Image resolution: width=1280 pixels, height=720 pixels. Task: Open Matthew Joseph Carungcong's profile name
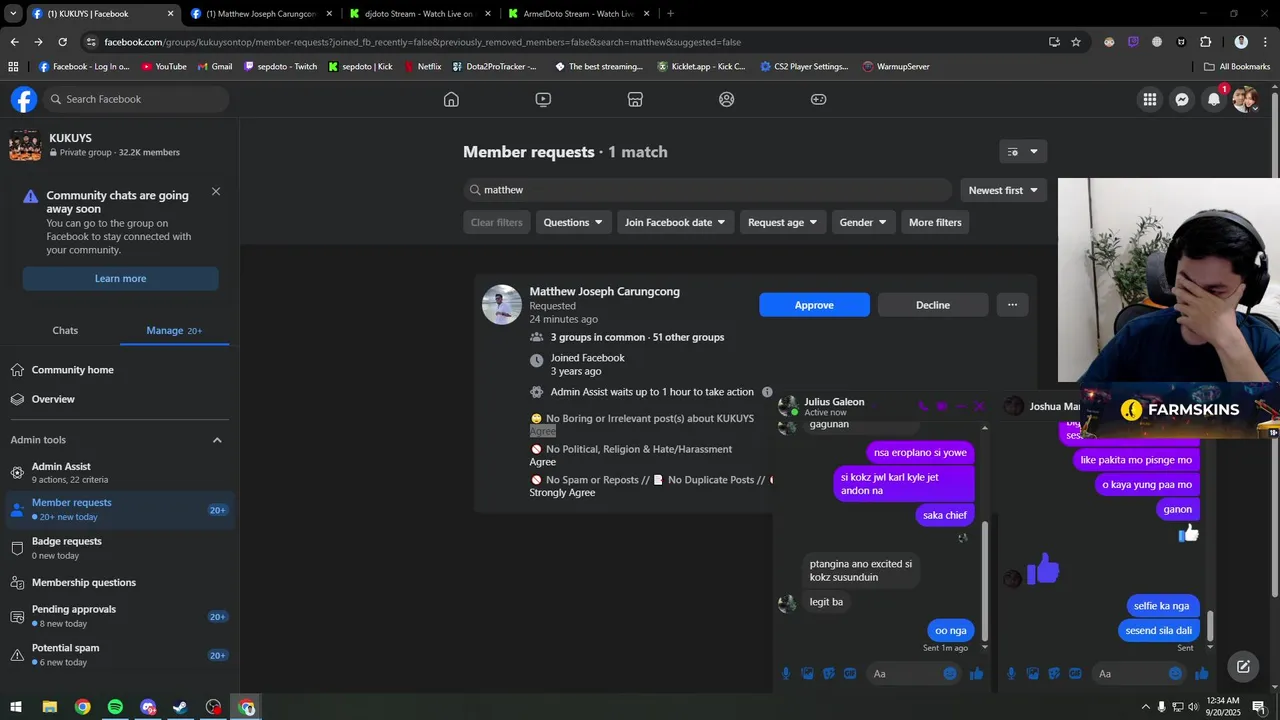[x=604, y=291]
